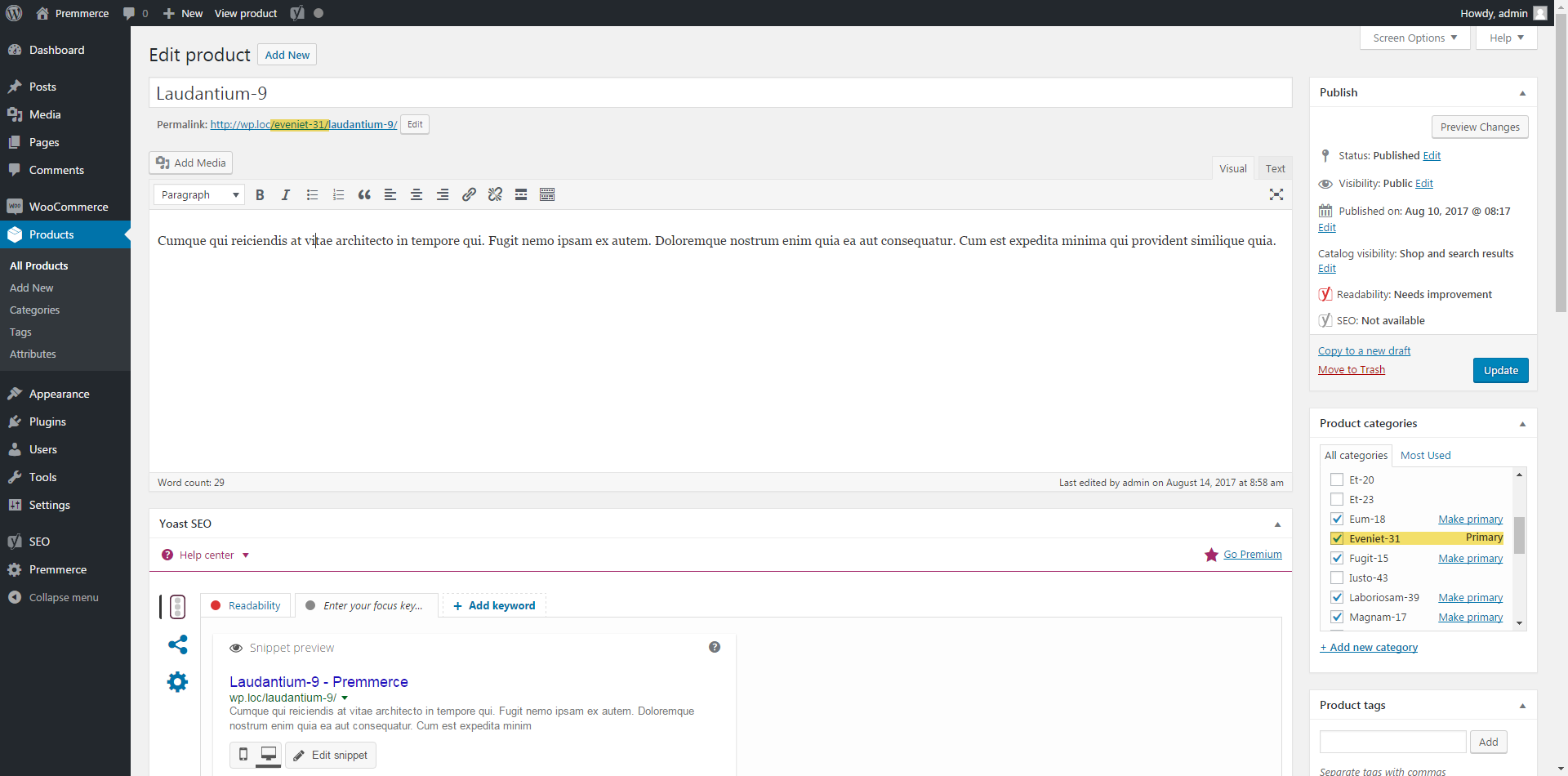Open the Readability tab
This screenshot has height=776, width=1568.
click(245, 605)
